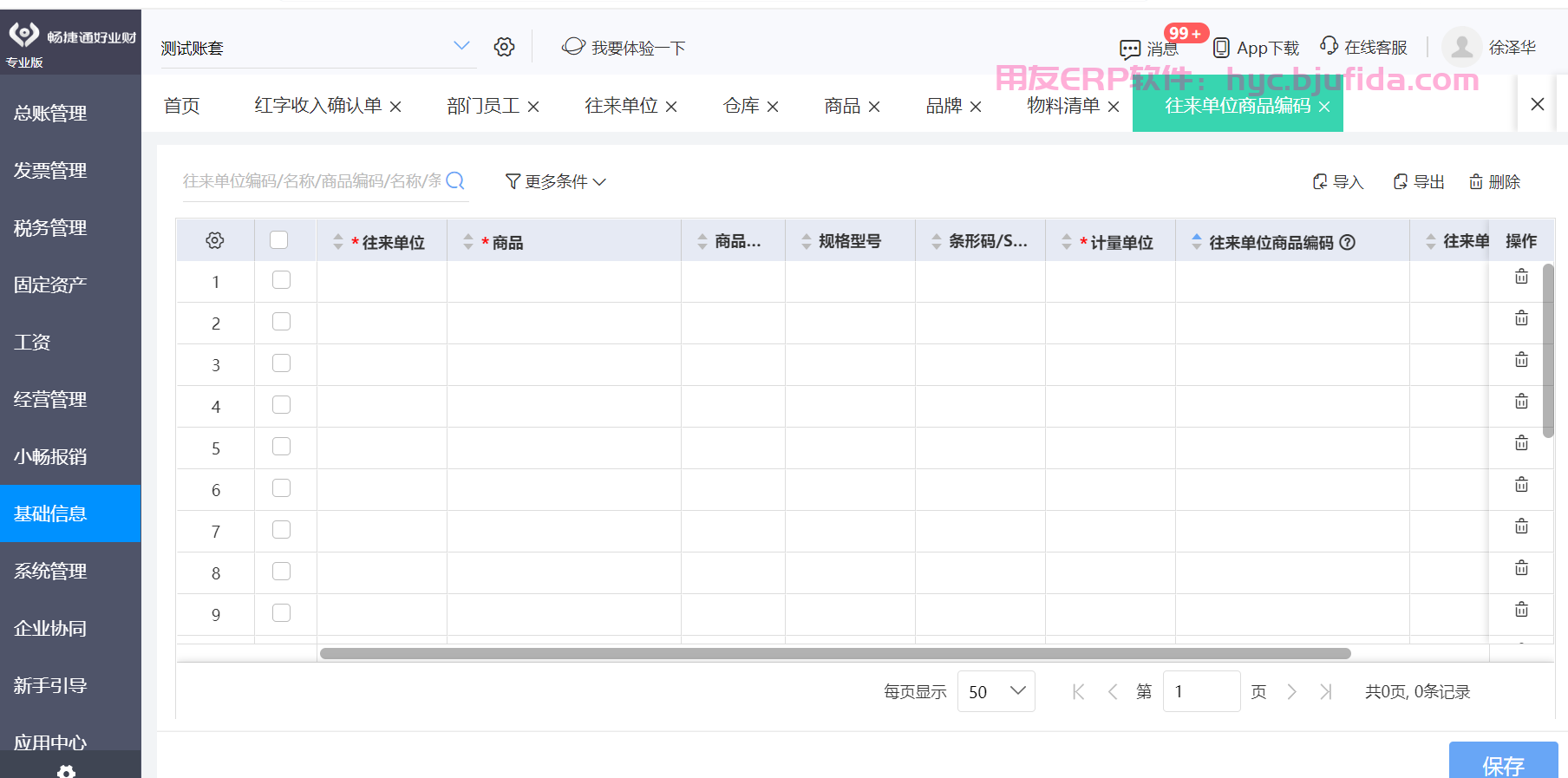Image resolution: width=1568 pixels, height=778 pixels.
Task: Open the 每页显示 50 page-size dropdown
Action: 996,691
